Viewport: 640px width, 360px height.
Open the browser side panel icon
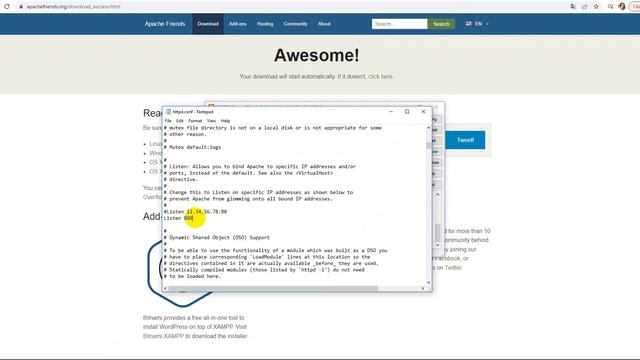click(x=610, y=7)
